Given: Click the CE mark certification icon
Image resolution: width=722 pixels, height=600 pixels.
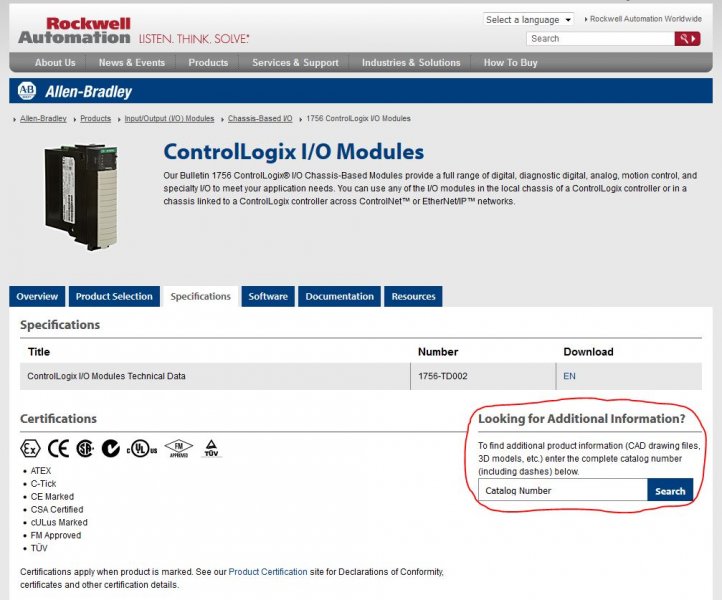Looking at the screenshot, I should point(58,448).
